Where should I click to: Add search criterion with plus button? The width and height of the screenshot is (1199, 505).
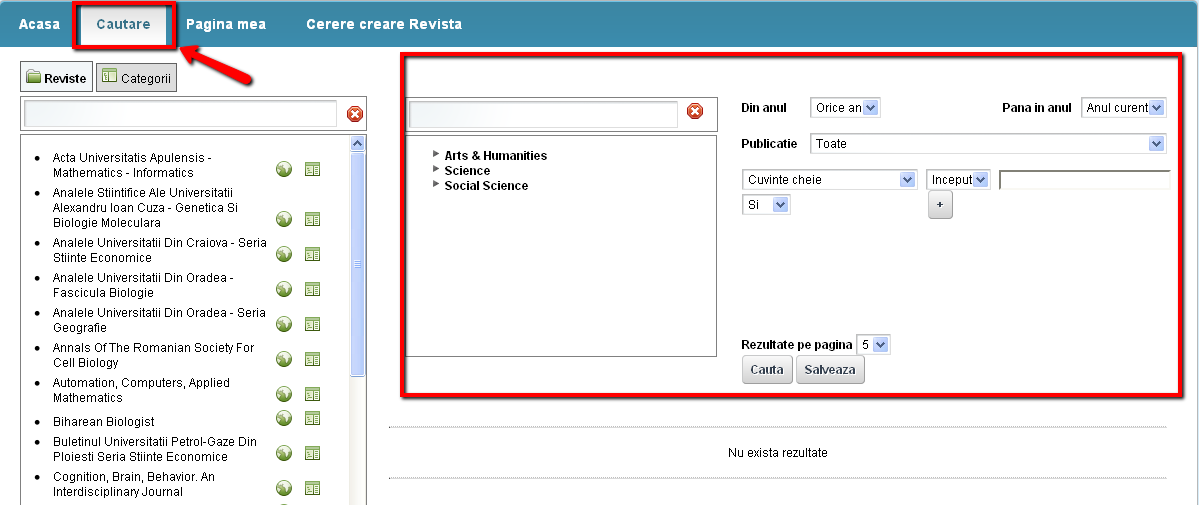click(940, 205)
